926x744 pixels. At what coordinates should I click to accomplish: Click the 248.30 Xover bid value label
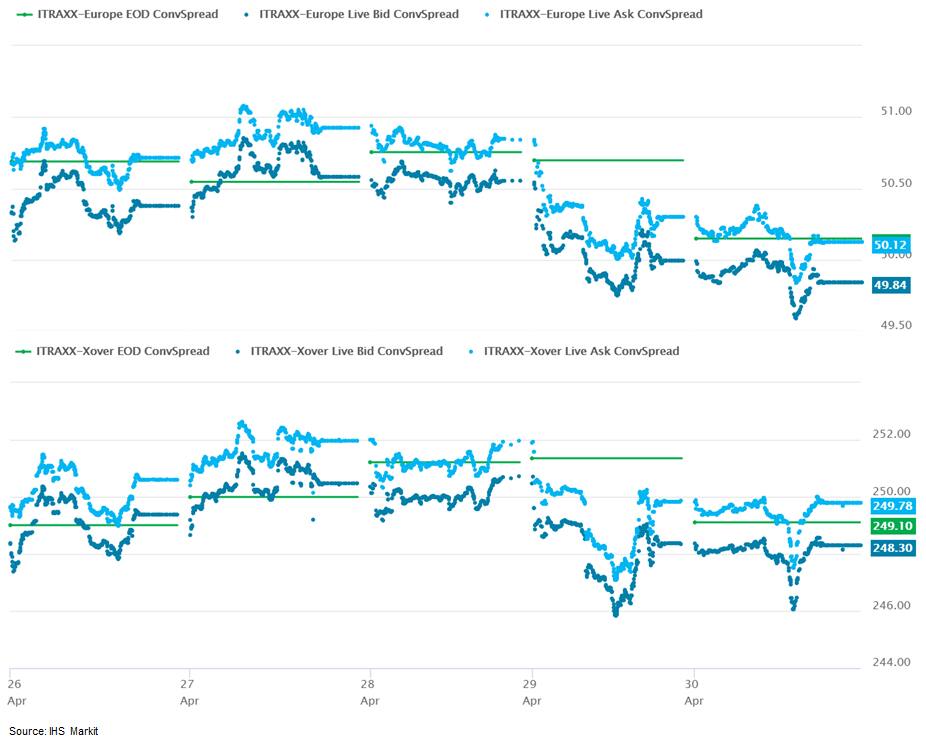pyautogui.click(x=892, y=549)
